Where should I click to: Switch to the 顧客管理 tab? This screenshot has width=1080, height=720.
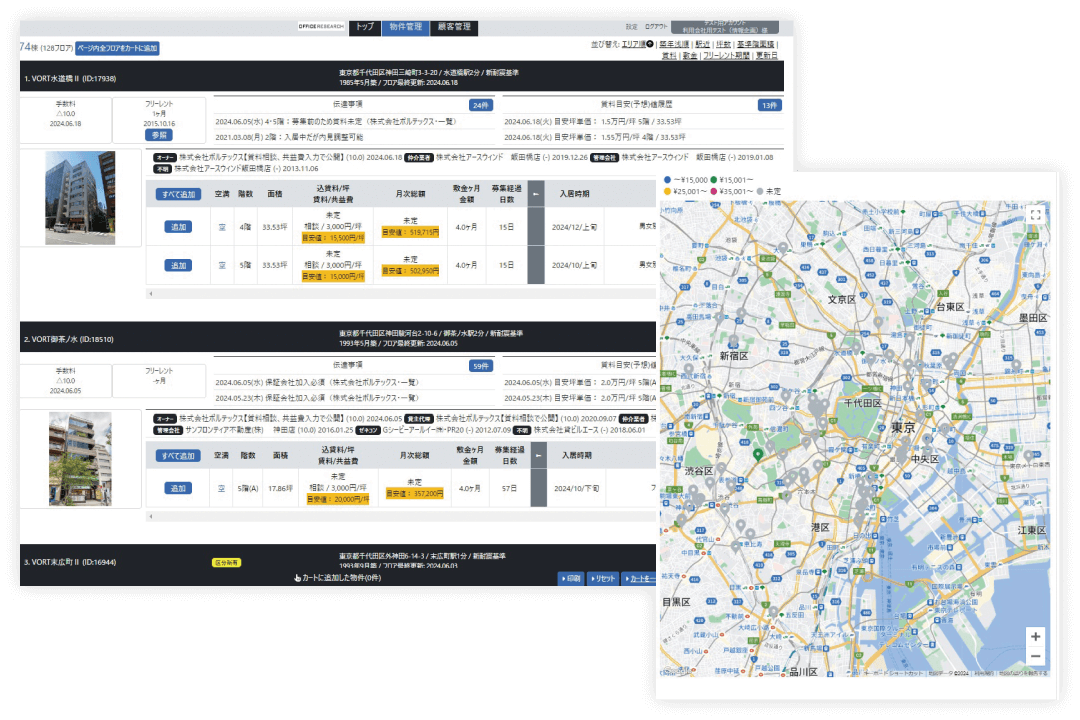(455, 27)
